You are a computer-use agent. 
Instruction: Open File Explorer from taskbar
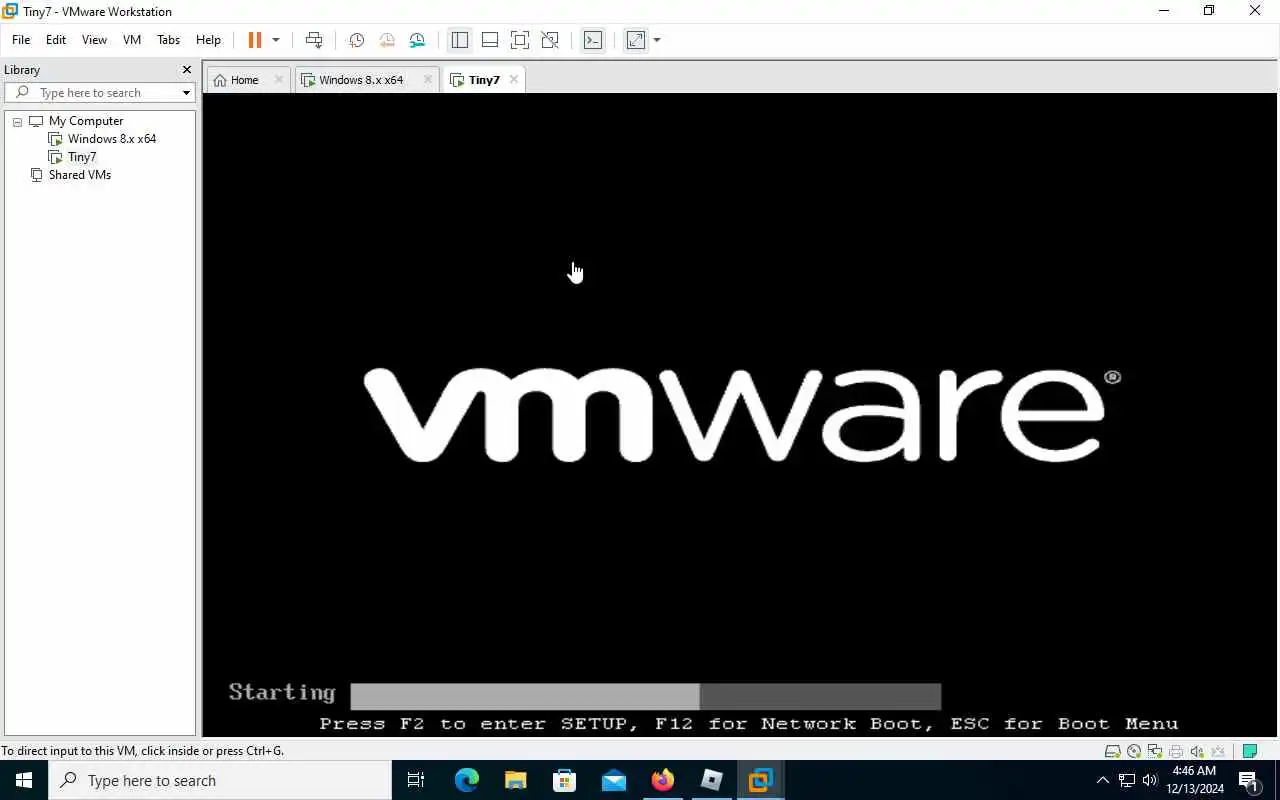point(516,780)
